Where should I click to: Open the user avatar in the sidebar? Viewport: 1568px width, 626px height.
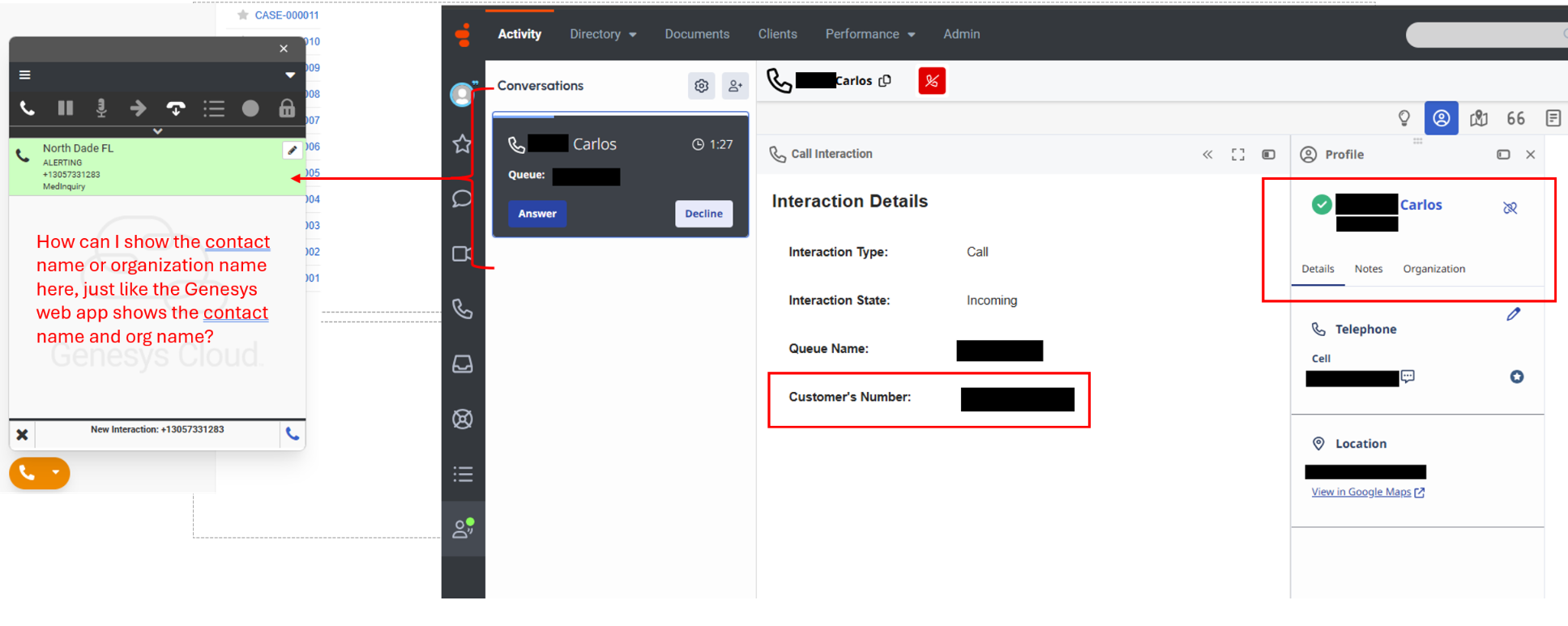pos(462,94)
